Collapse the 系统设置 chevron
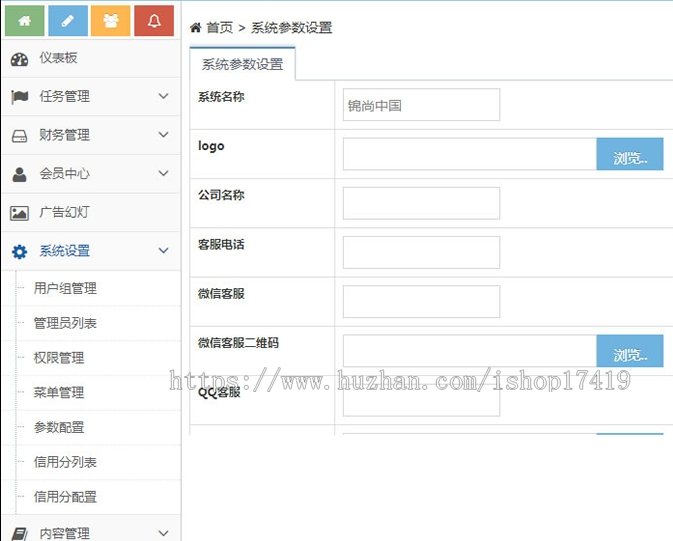The height and width of the screenshot is (541, 673). (163, 250)
